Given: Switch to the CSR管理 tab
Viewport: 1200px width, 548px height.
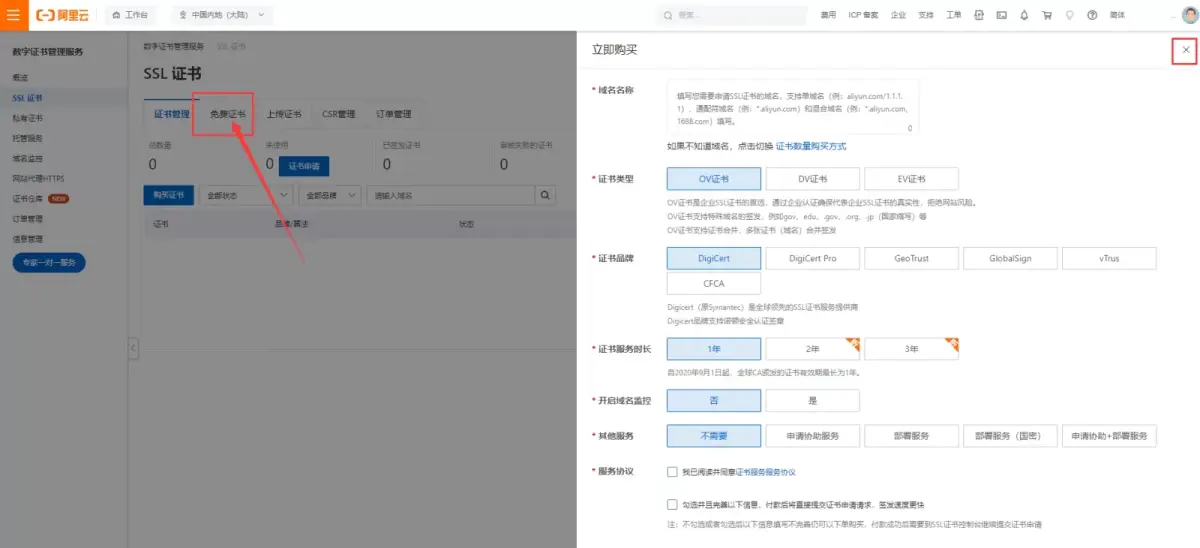Looking at the screenshot, I should pyautogui.click(x=338, y=114).
